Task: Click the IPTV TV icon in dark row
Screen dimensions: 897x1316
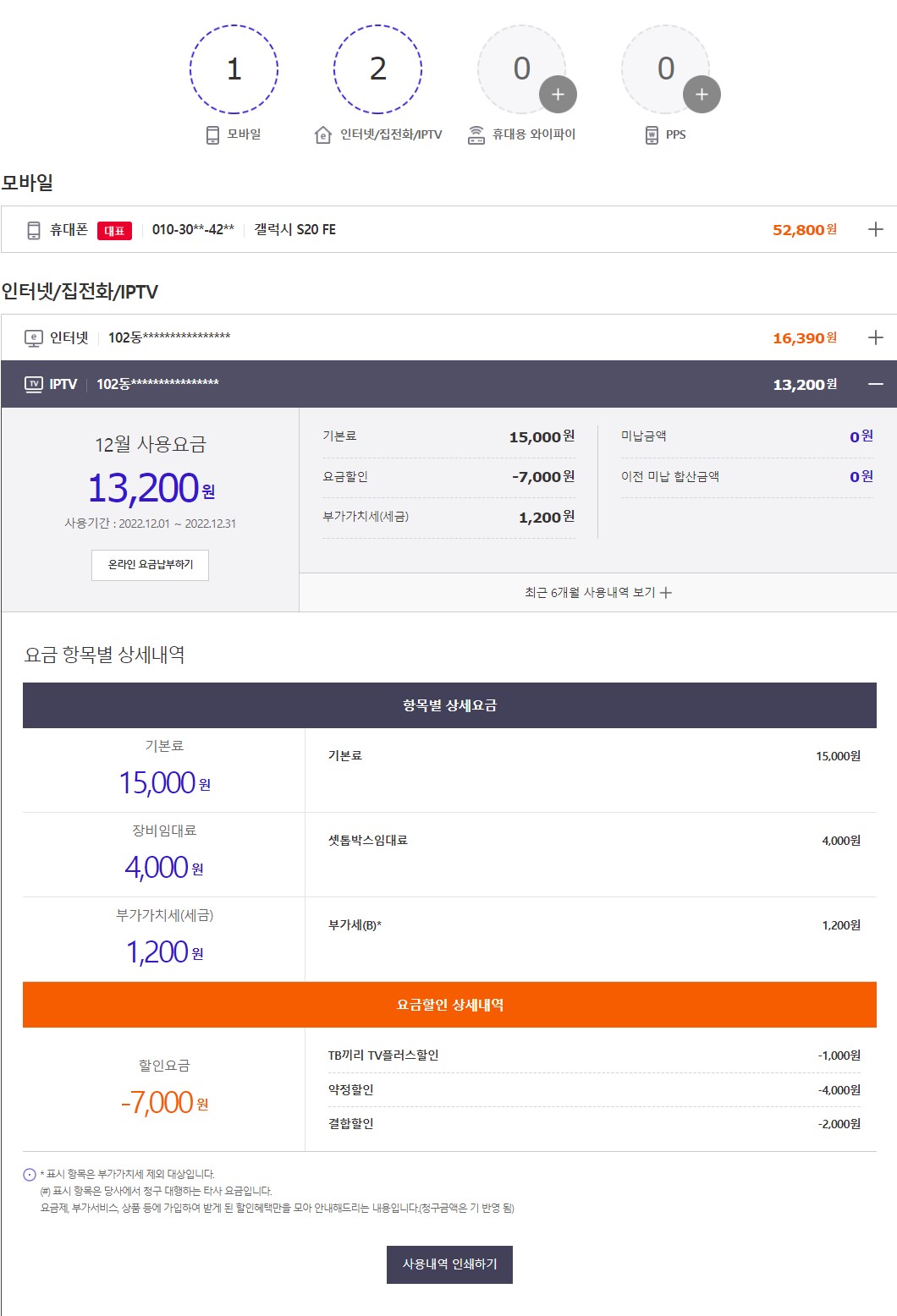Action: [34, 384]
